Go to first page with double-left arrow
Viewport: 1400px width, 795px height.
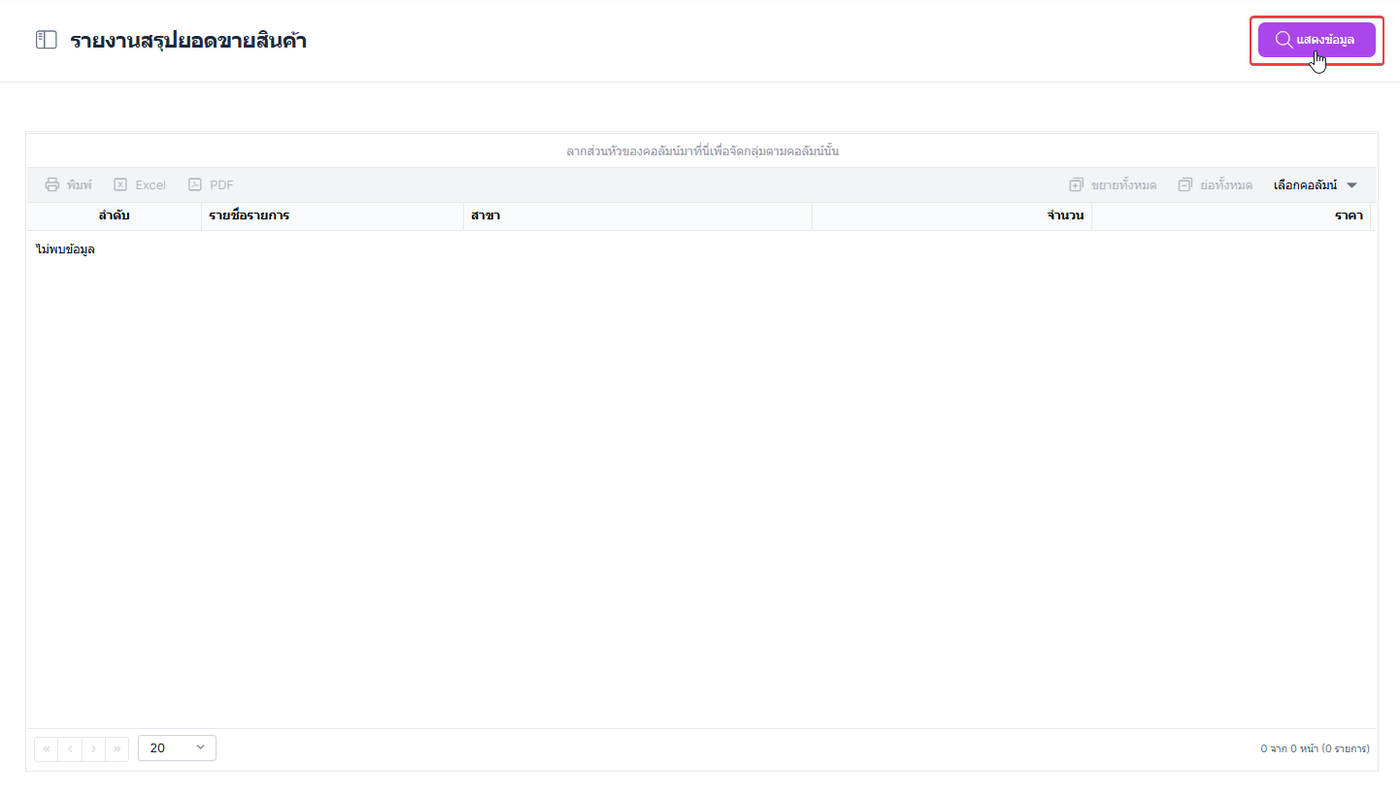[x=46, y=749]
